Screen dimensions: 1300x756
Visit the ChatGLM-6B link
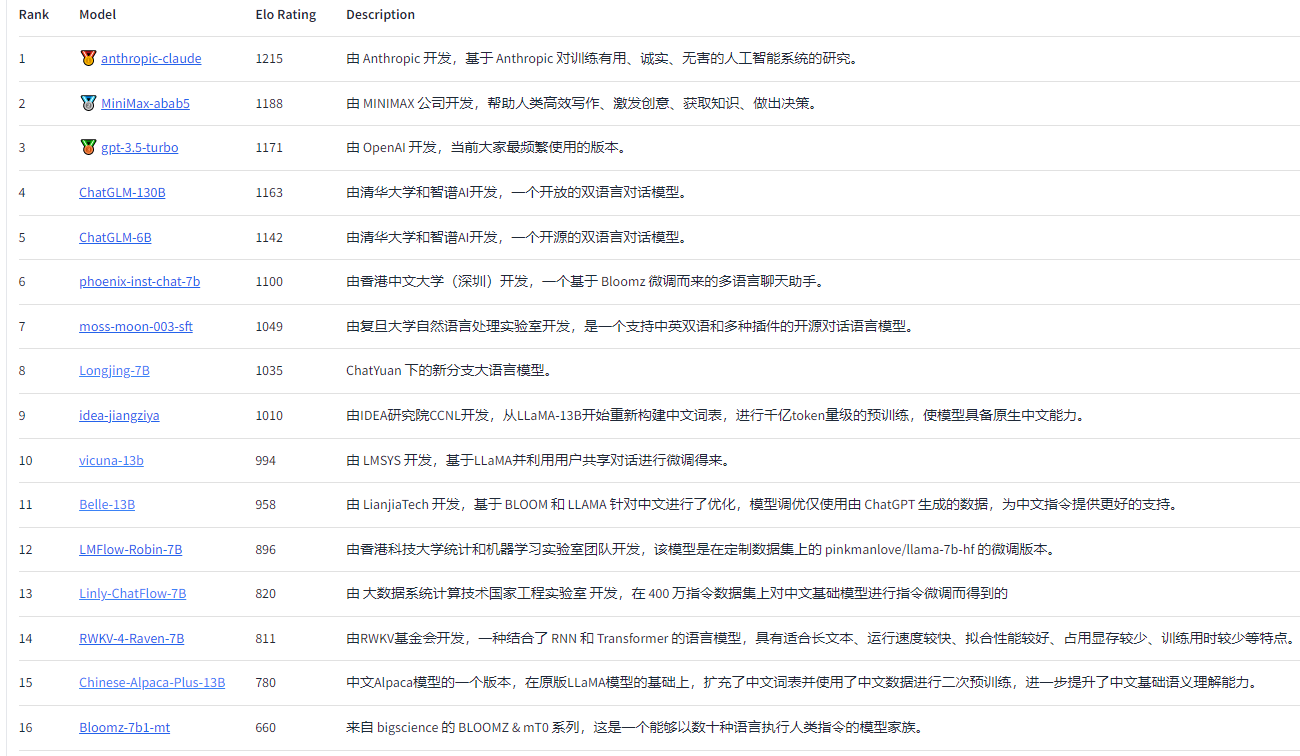[x=115, y=237]
